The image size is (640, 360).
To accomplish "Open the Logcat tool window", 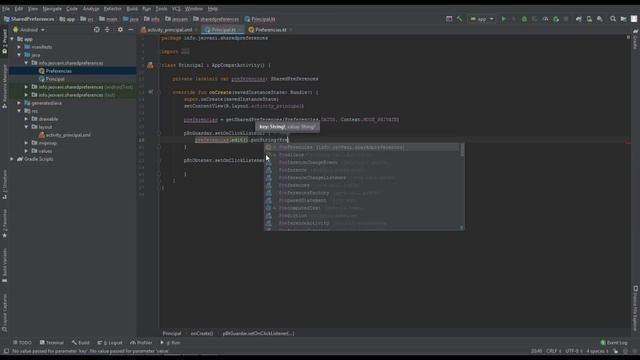I will tap(110, 342).
